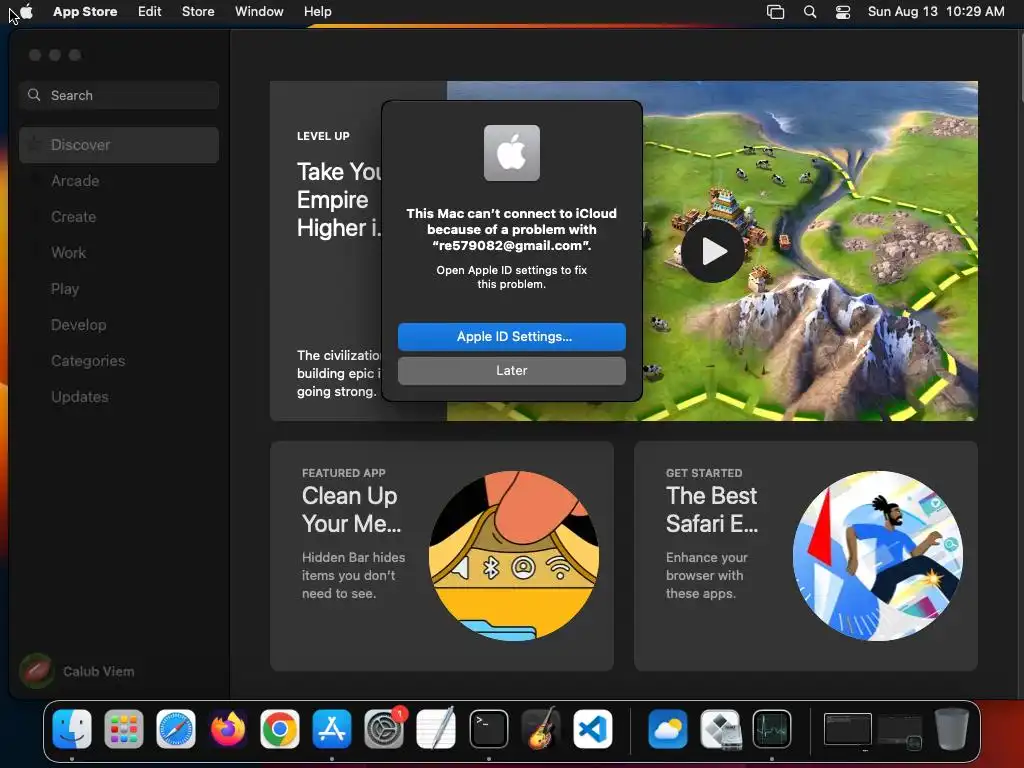
Task: Click the Hidden Bar circular artwork
Action: coord(513,556)
